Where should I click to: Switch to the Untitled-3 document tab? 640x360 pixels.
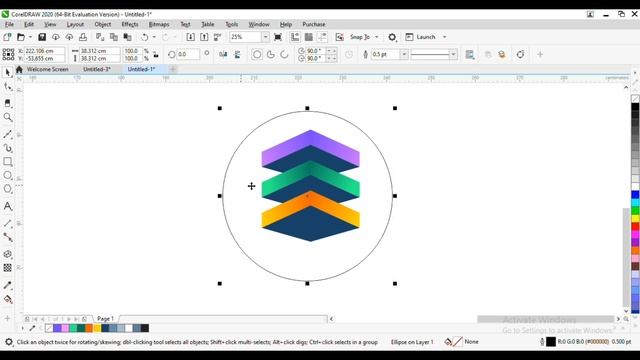coord(97,69)
